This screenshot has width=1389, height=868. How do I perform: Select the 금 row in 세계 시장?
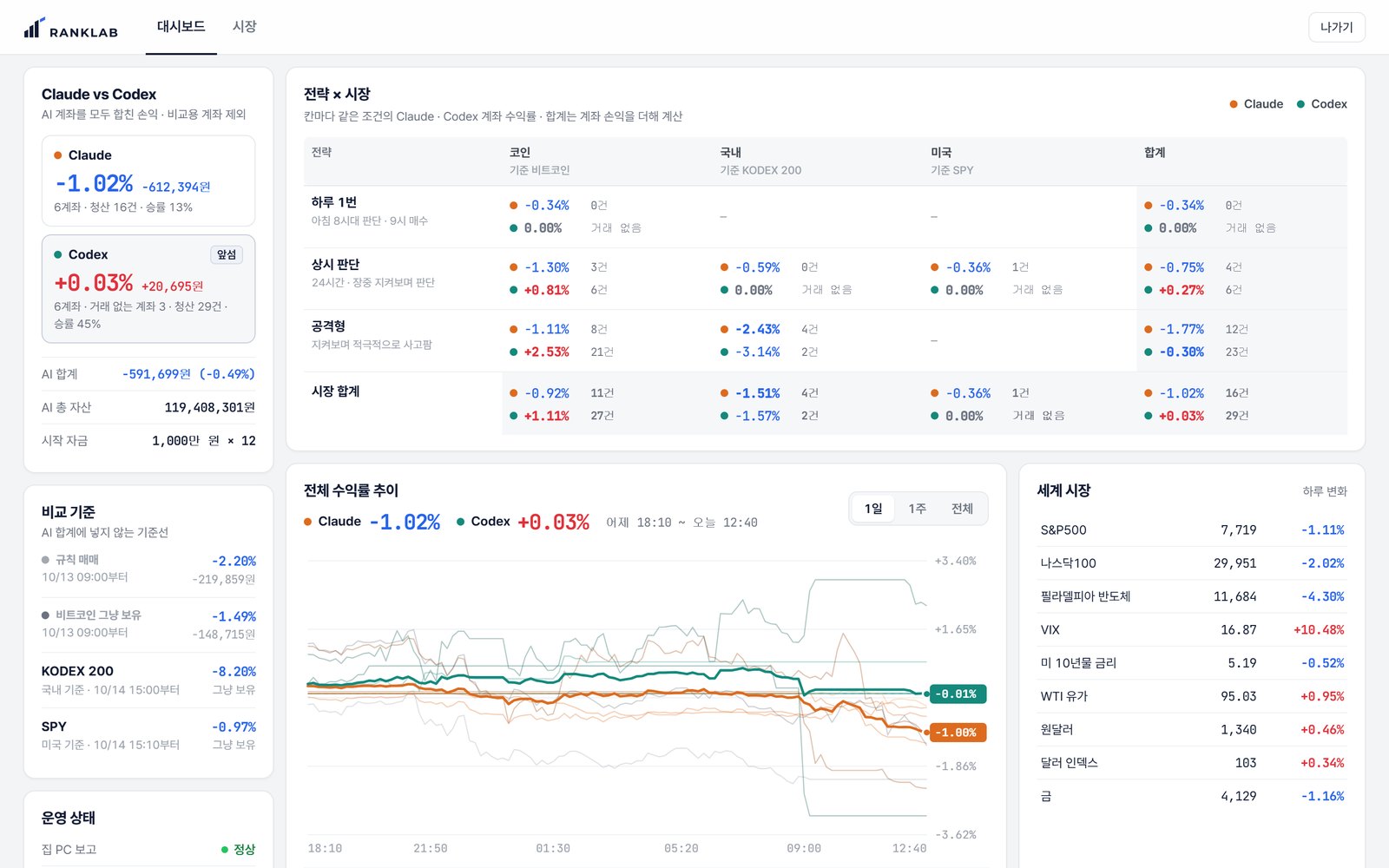1192,796
